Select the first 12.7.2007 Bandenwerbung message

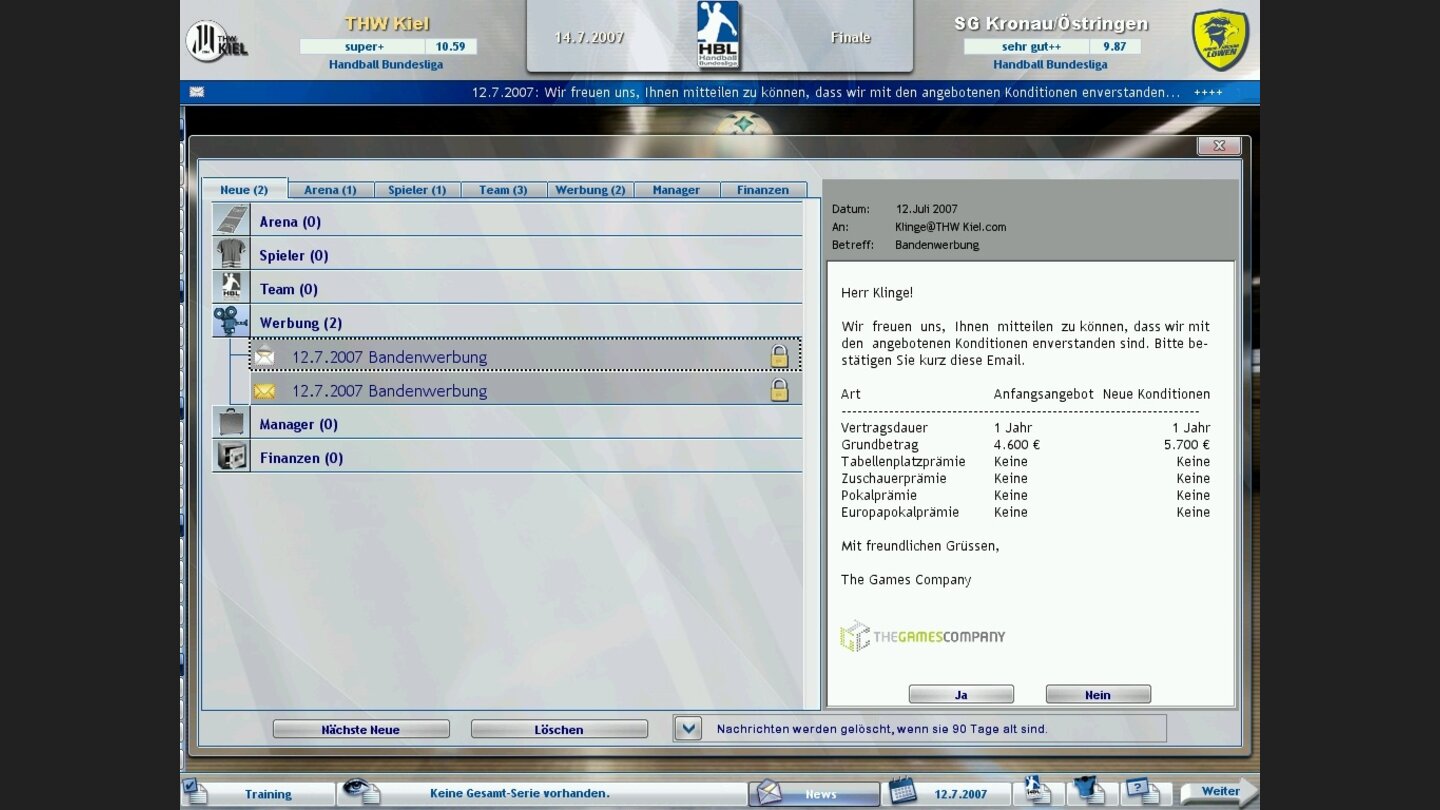[x=525, y=356]
